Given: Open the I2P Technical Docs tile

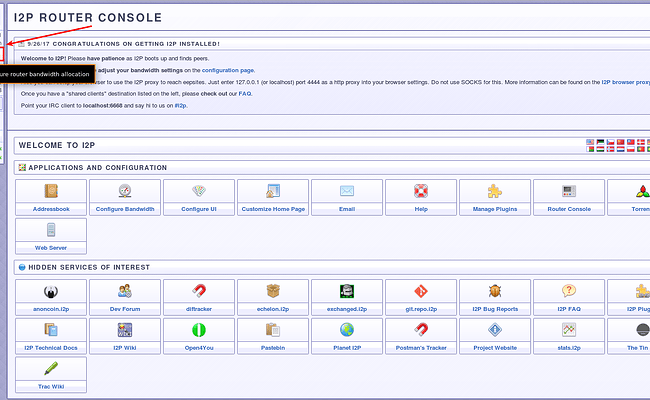Looking at the screenshot, I should tap(51, 336).
